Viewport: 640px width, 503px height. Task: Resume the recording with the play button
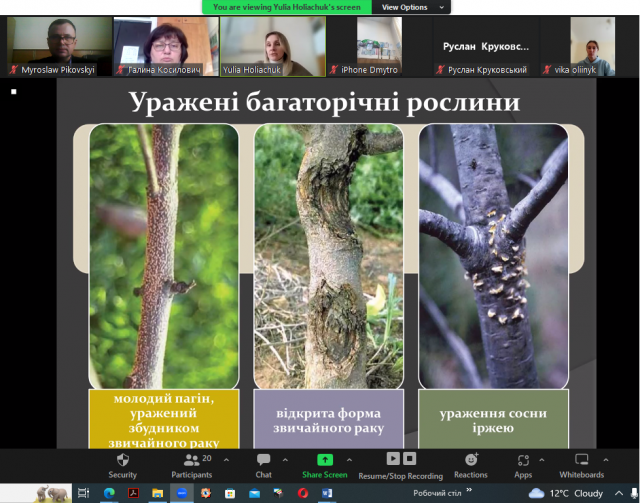click(x=393, y=458)
